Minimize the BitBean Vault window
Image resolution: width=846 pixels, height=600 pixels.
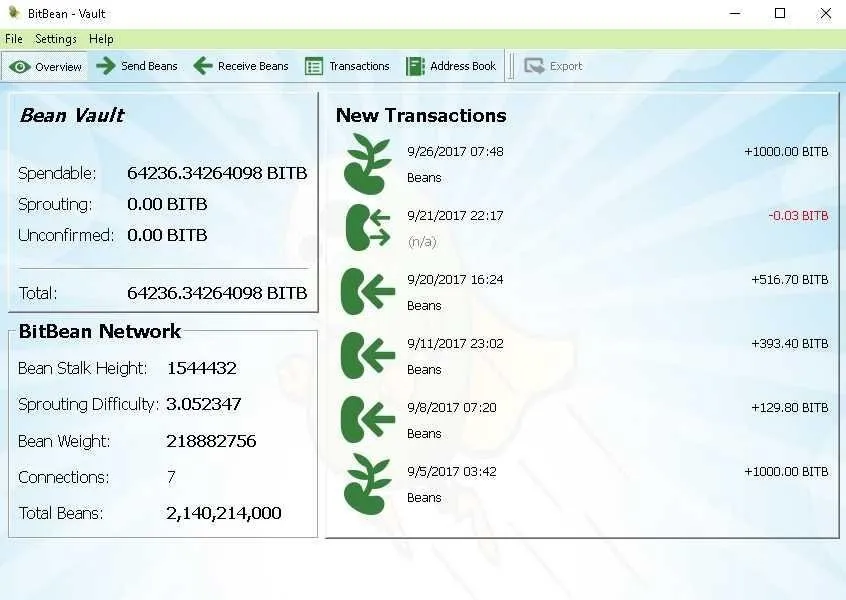(735, 13)
